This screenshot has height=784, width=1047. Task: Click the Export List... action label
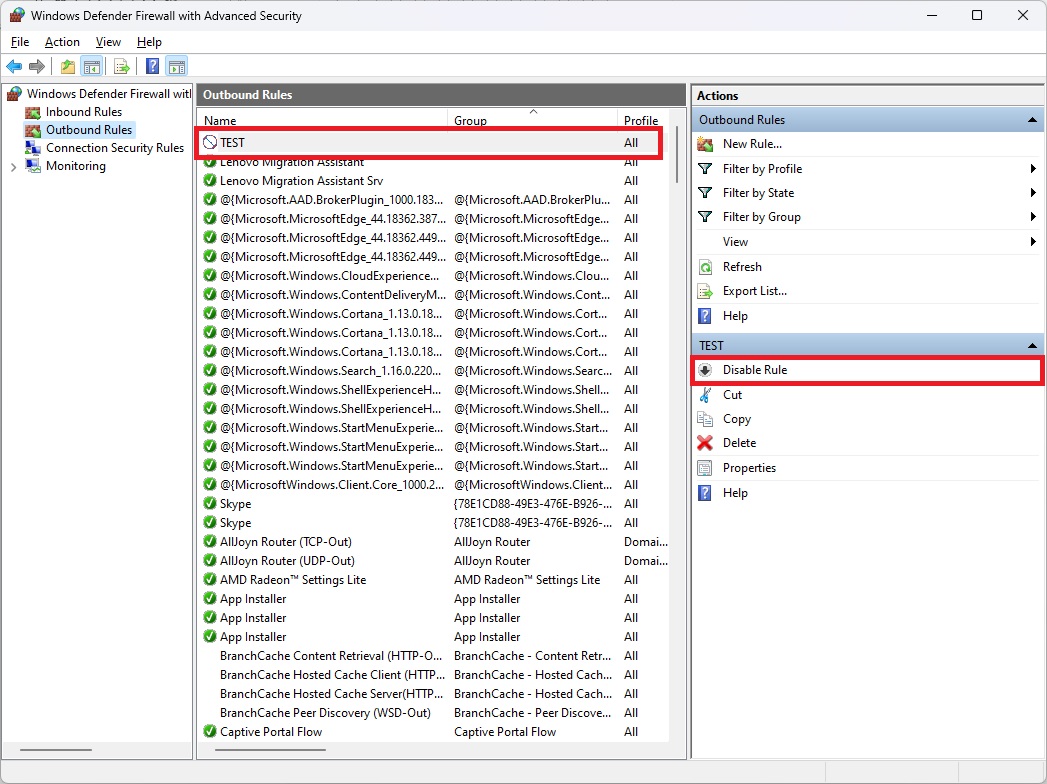click(x=755, y=291)
